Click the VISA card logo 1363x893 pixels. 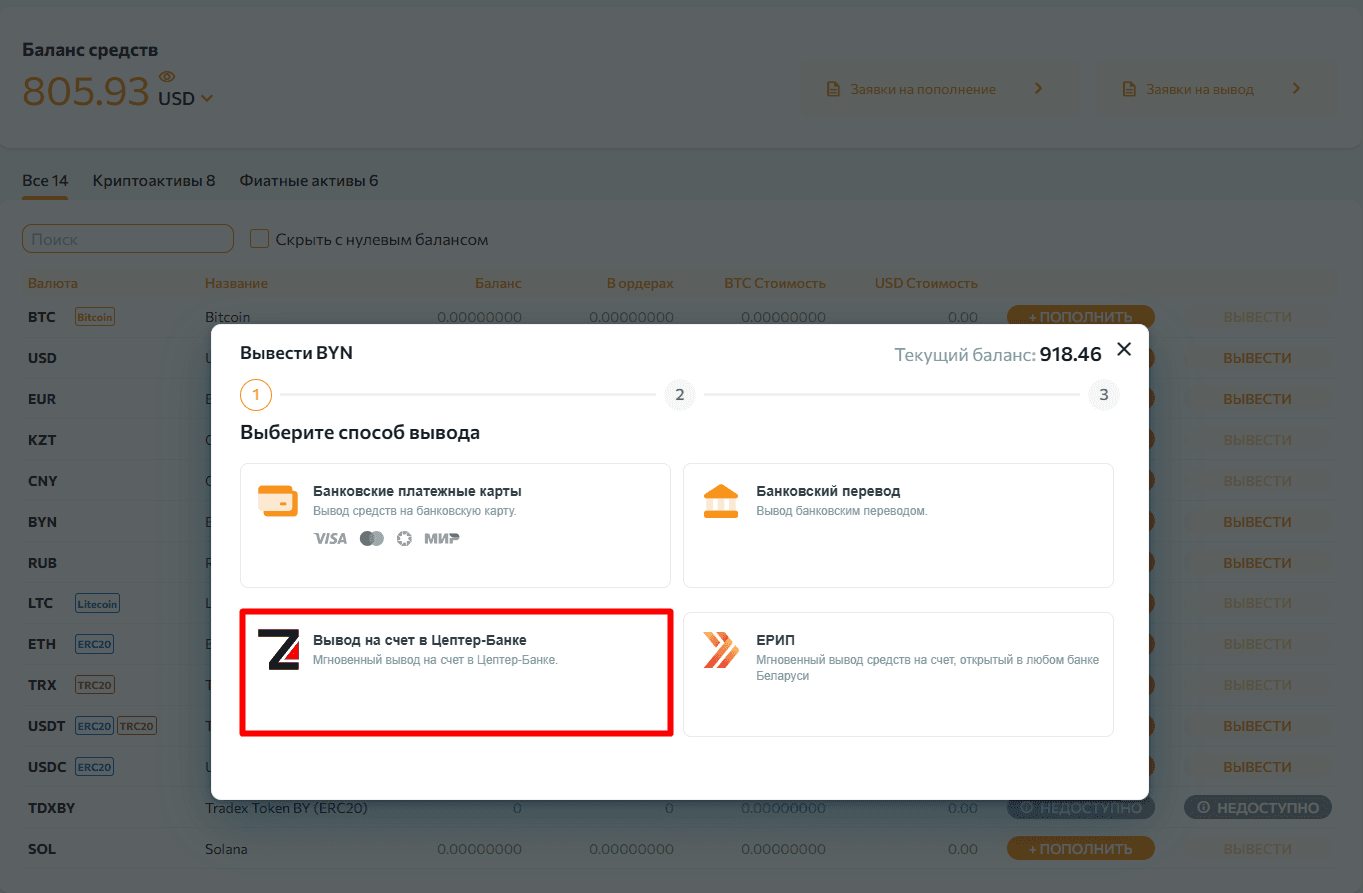[330, 539]
